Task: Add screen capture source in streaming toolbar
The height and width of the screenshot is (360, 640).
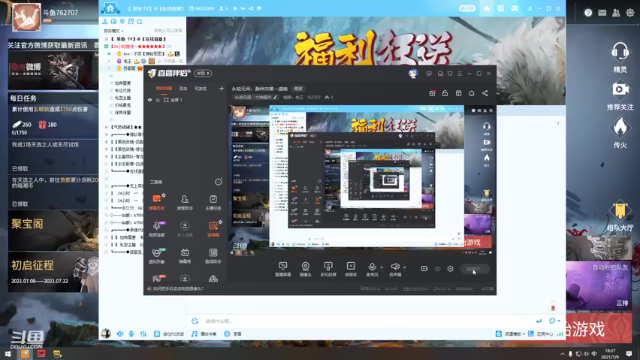Action: click(x=282, y=269)
